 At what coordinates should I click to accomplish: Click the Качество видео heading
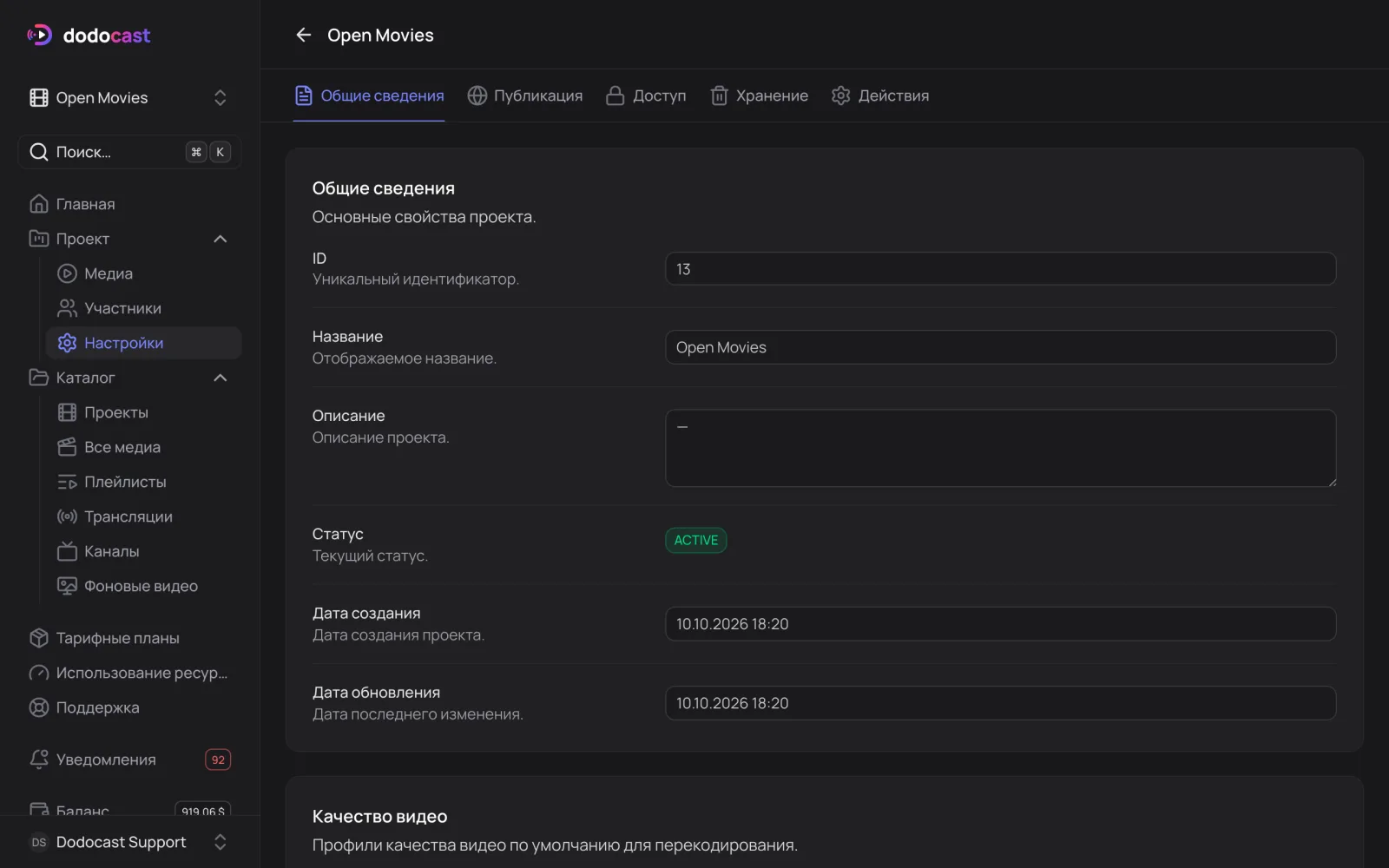(379, 817)
